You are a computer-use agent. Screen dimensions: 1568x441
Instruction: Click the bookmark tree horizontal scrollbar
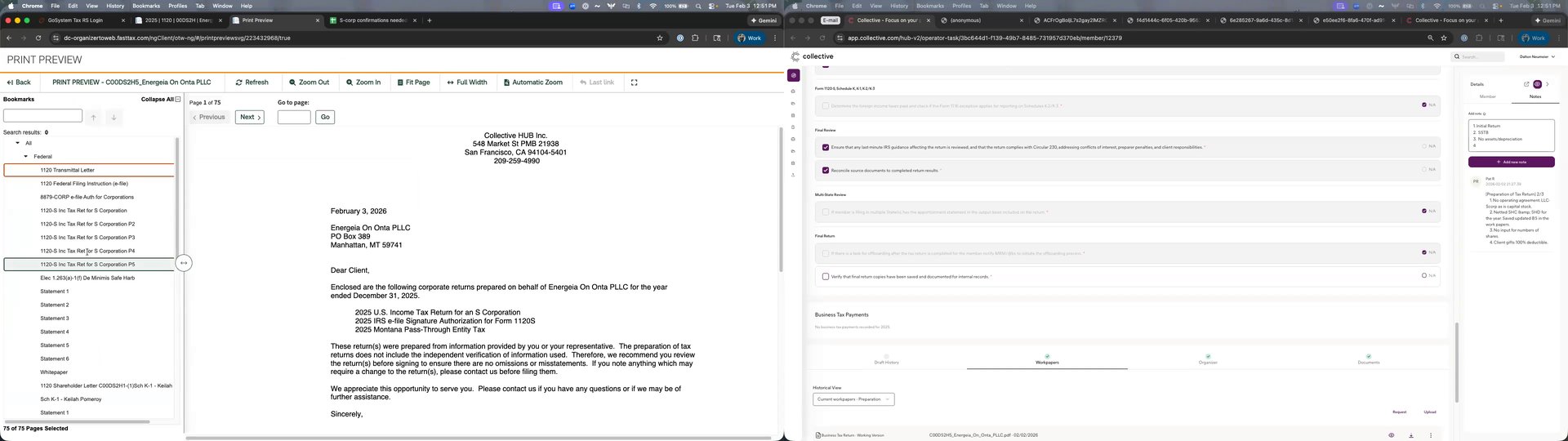pyautogui.click(x=78, y=422)
